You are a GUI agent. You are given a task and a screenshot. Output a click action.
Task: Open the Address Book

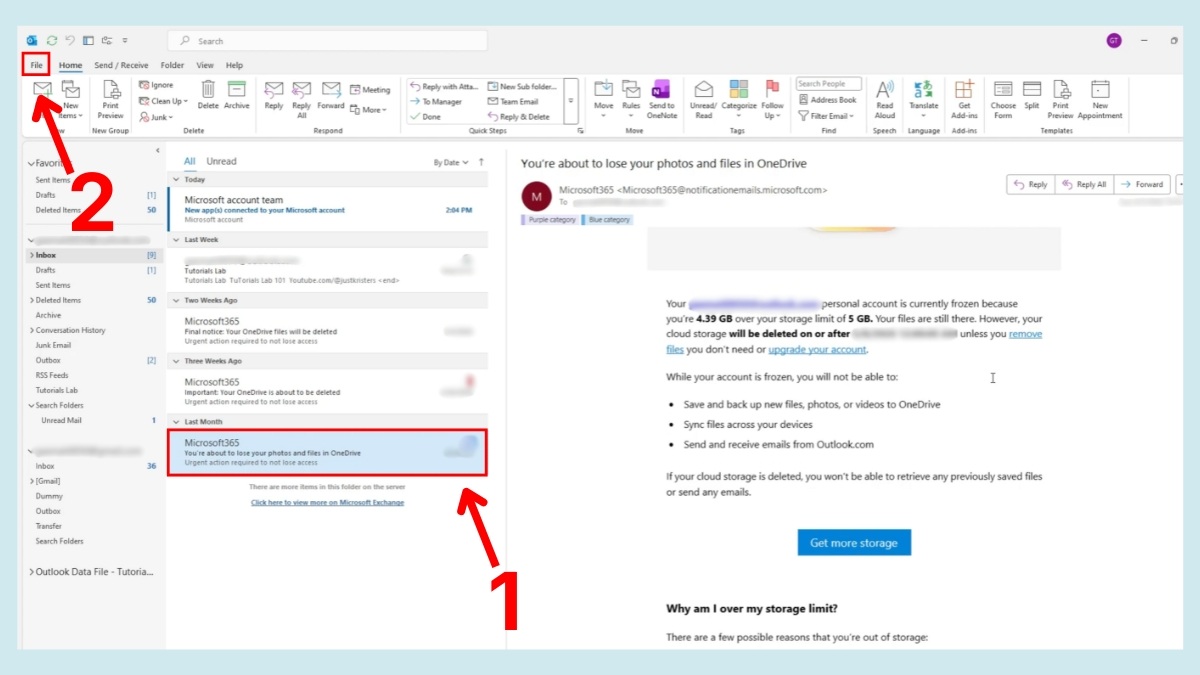click(827, 100)
